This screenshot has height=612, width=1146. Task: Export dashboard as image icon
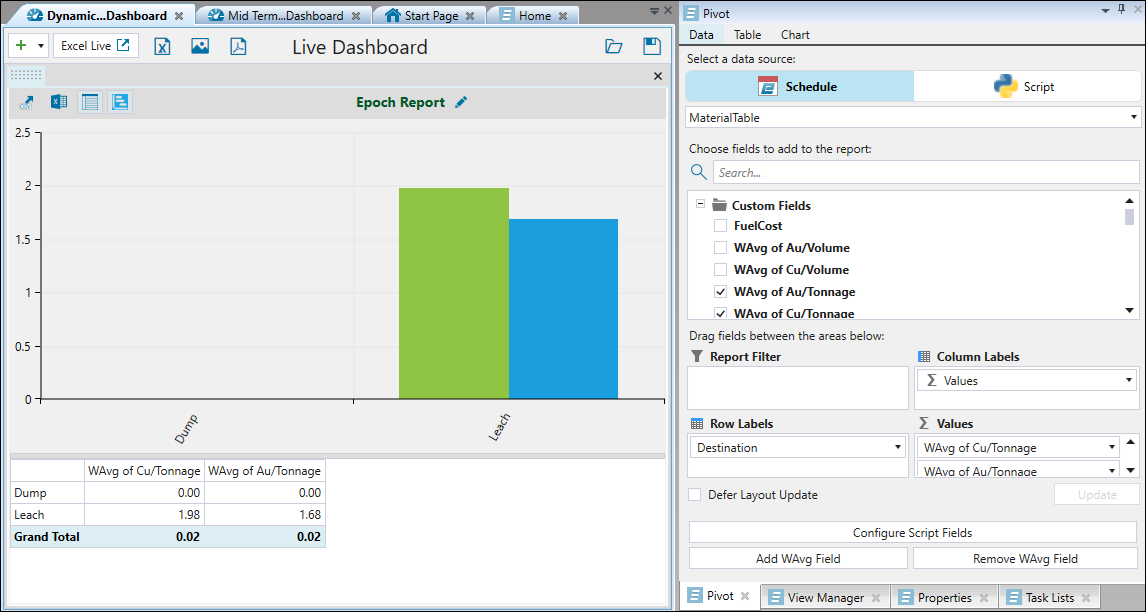pos(200,46)
